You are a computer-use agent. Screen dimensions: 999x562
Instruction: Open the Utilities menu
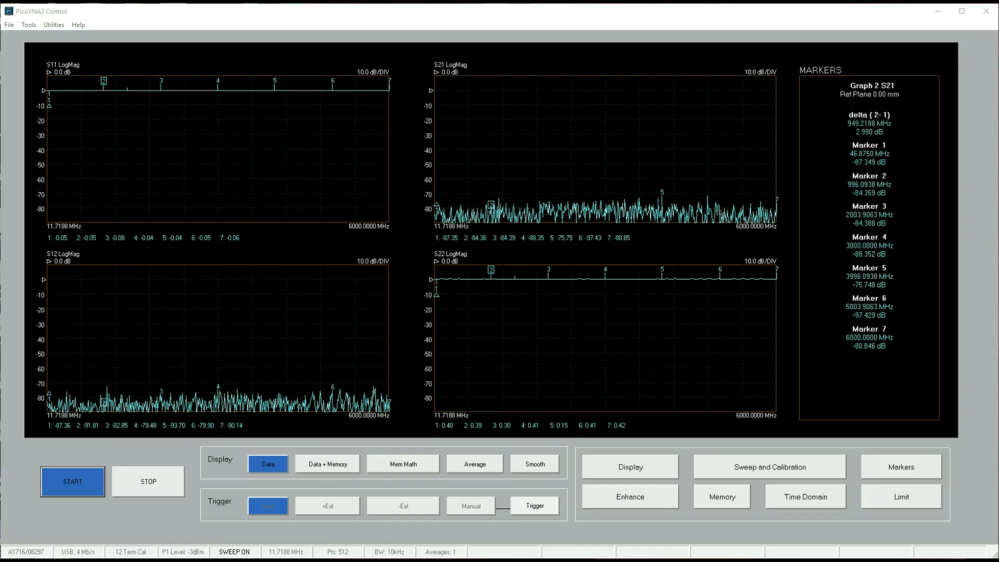click(x=54, y=25)
